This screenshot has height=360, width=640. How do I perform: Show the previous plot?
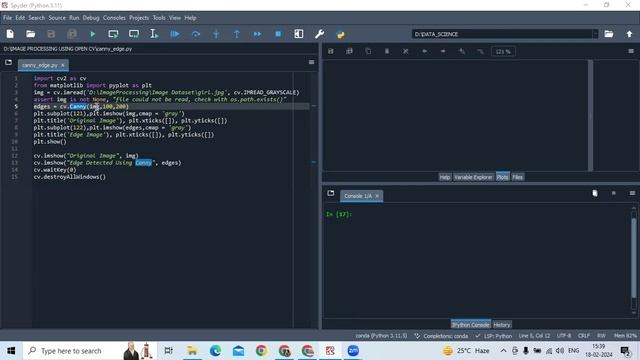tap(424, 51)
